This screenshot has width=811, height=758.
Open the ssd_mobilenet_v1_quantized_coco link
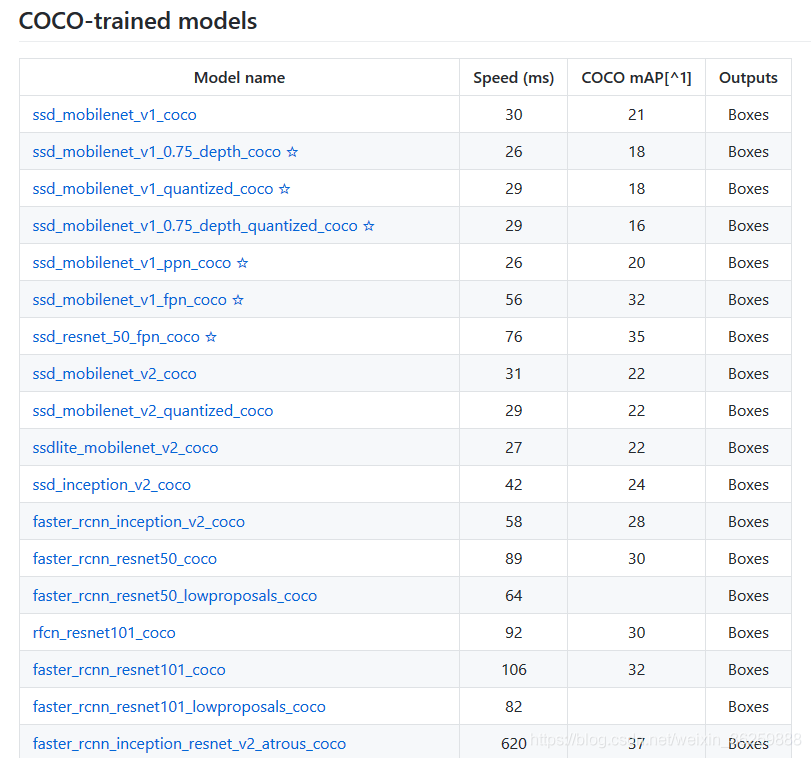153,189
